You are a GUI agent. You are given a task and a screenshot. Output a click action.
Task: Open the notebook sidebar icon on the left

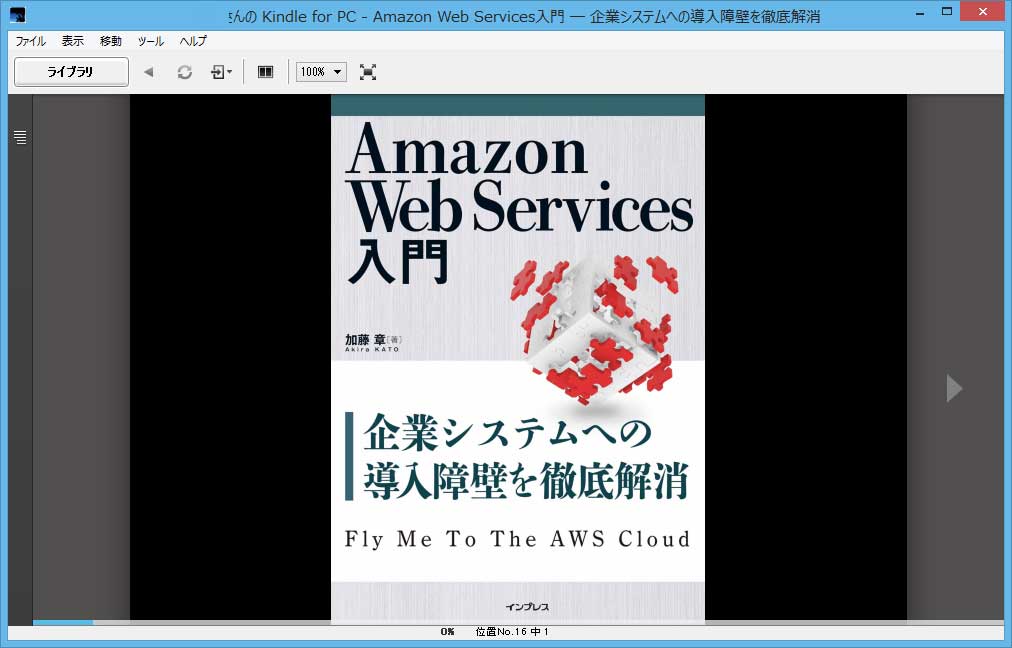[x=20, y=136]
